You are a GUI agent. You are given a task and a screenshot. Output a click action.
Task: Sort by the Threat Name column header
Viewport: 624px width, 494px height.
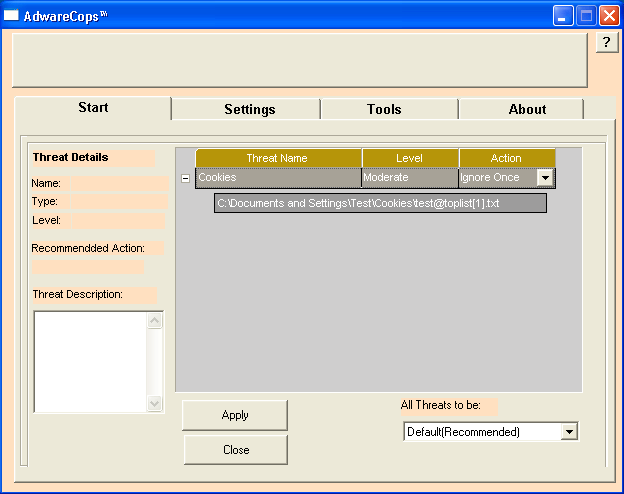pos(277,158)
